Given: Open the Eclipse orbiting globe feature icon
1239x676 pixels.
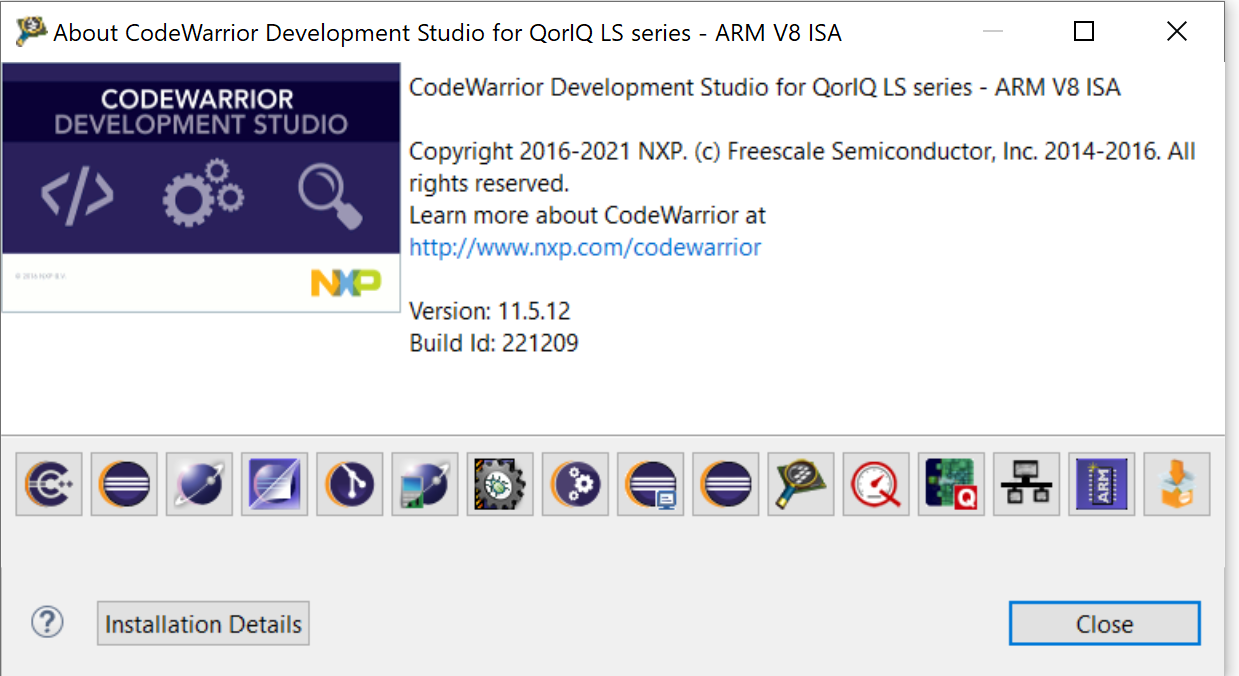Looking at the screenshot, I should 198,483.
